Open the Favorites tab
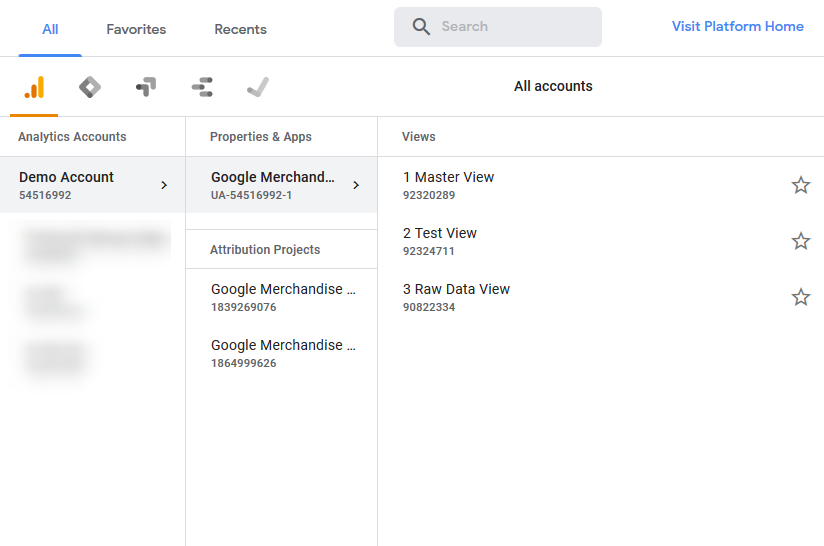 136,29
